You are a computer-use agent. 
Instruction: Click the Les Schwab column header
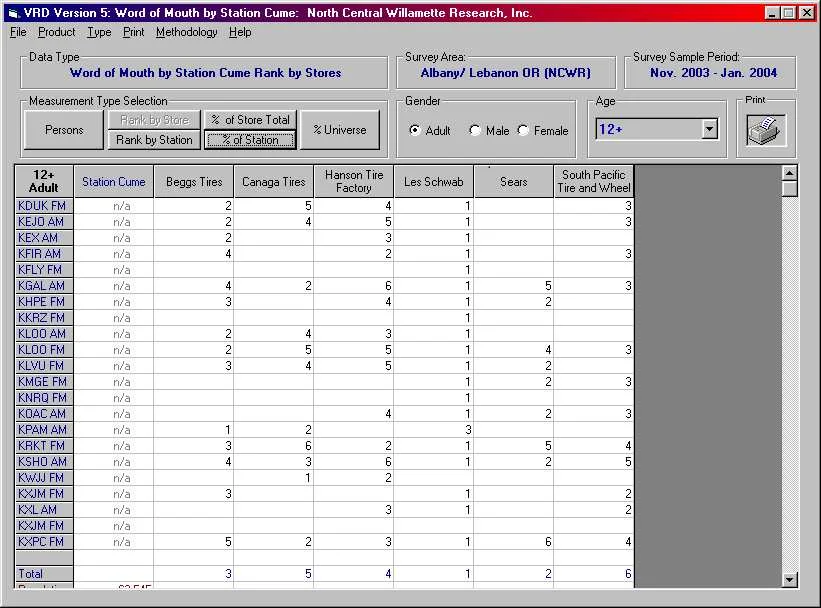434,182
